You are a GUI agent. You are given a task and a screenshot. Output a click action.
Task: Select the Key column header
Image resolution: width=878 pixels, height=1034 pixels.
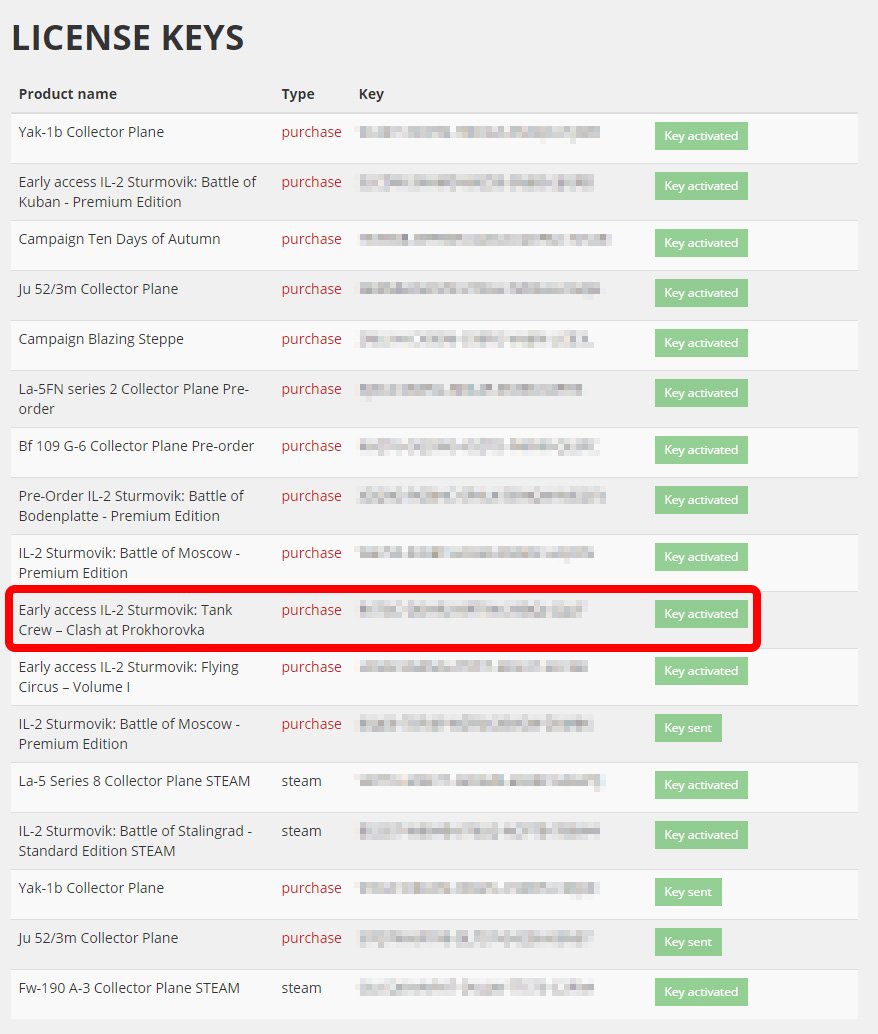(x=371, y=94)
